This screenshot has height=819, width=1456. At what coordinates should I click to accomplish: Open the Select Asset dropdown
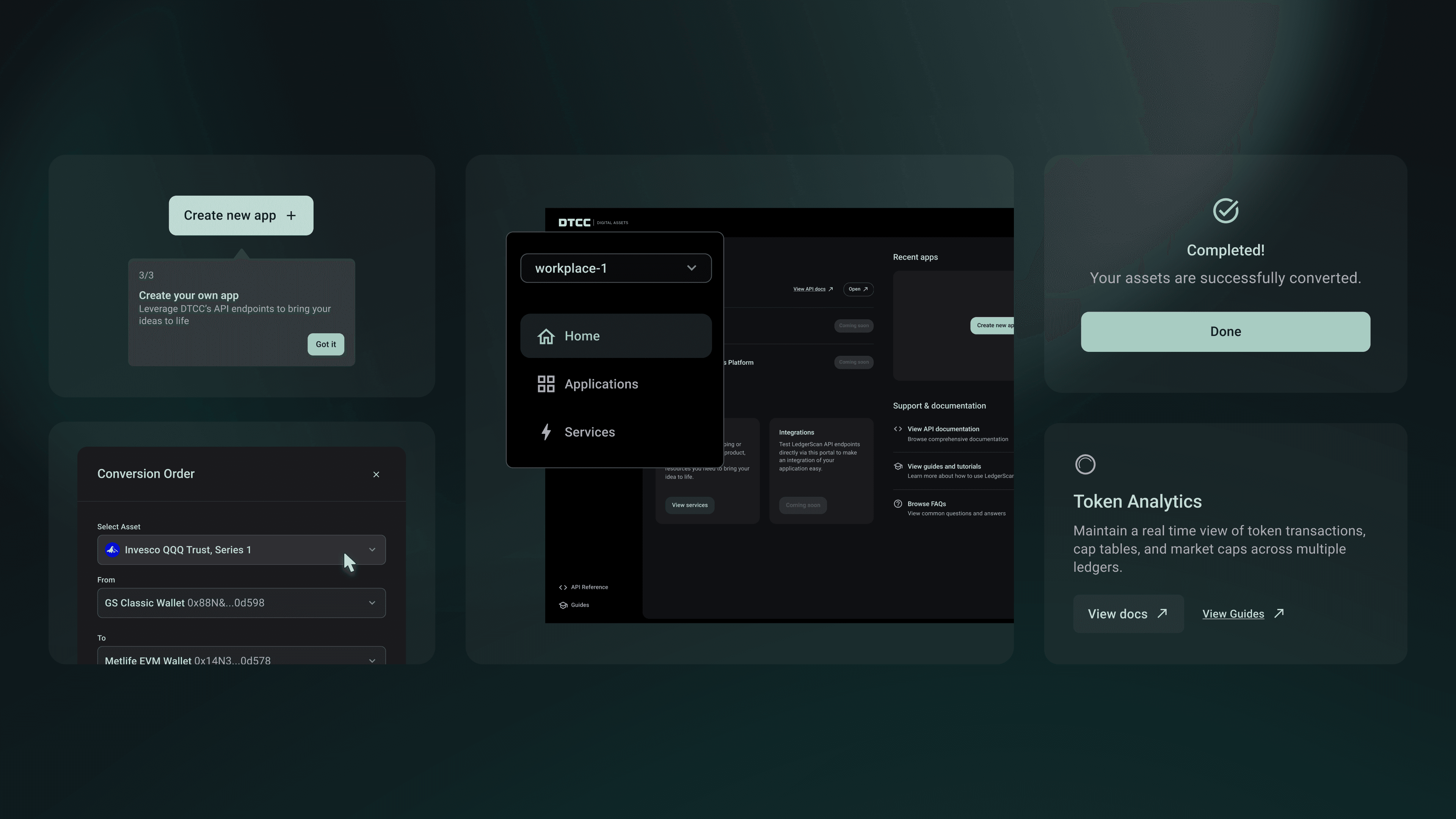(x=242, y=549)
